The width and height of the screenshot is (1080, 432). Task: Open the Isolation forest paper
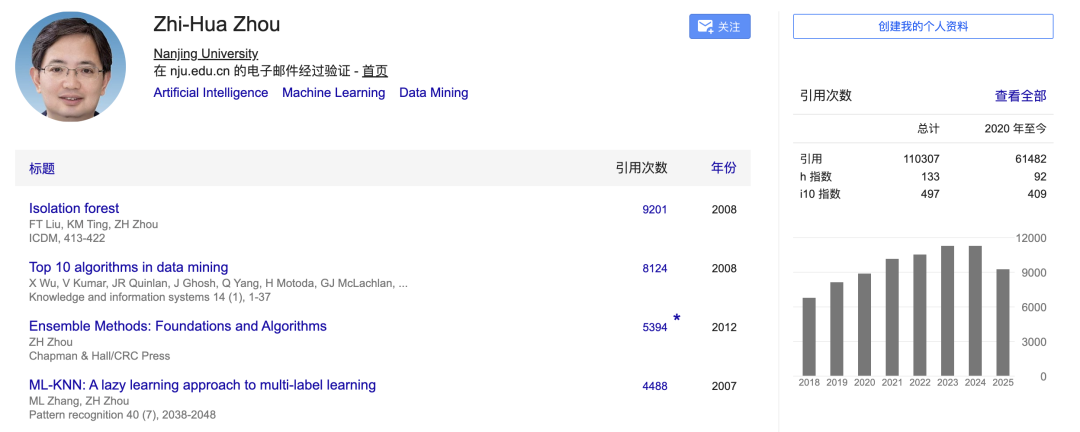tap(74, 209)
